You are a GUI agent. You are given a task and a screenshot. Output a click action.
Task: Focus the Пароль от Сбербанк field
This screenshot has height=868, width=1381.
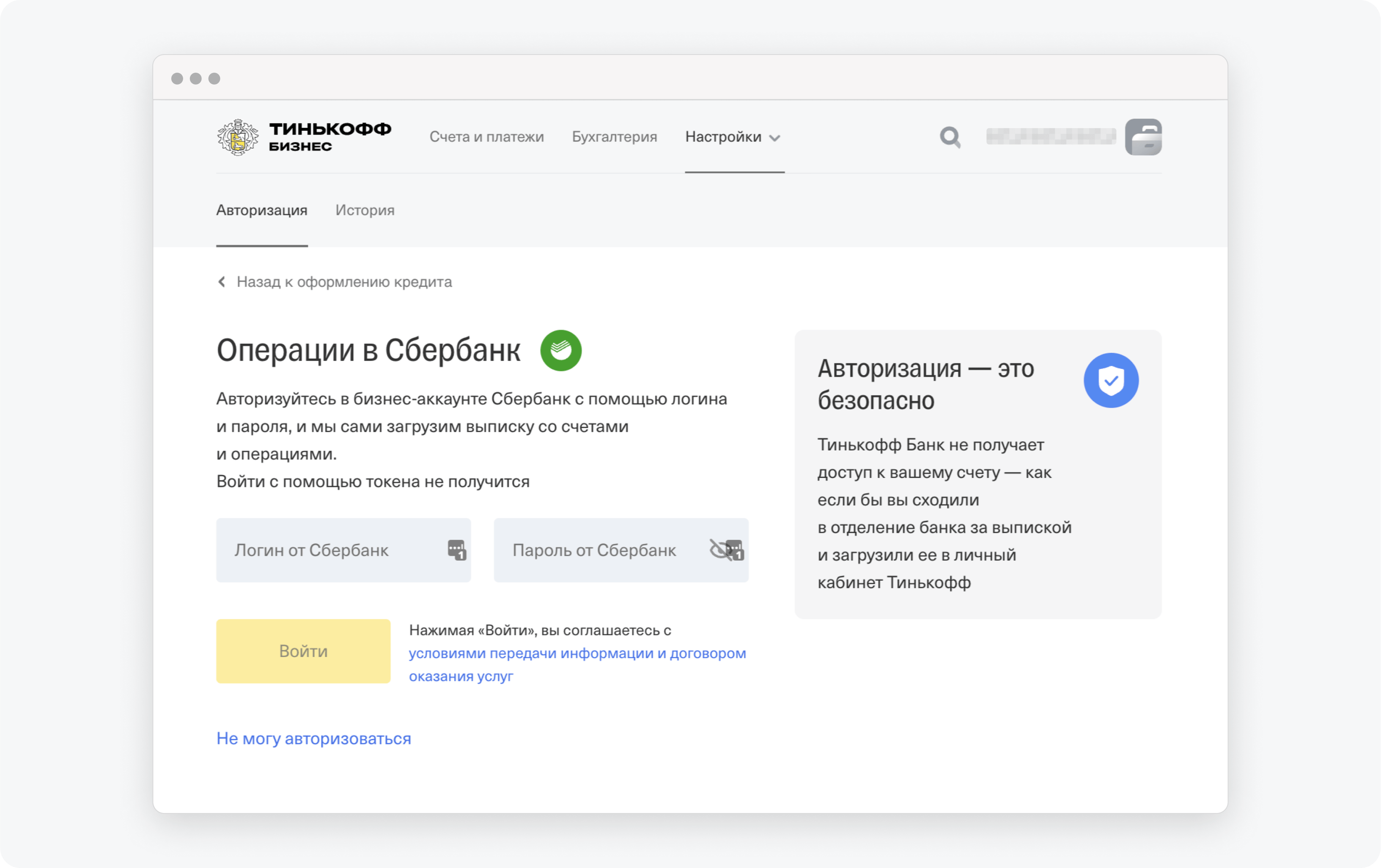(x=621, y=549)
